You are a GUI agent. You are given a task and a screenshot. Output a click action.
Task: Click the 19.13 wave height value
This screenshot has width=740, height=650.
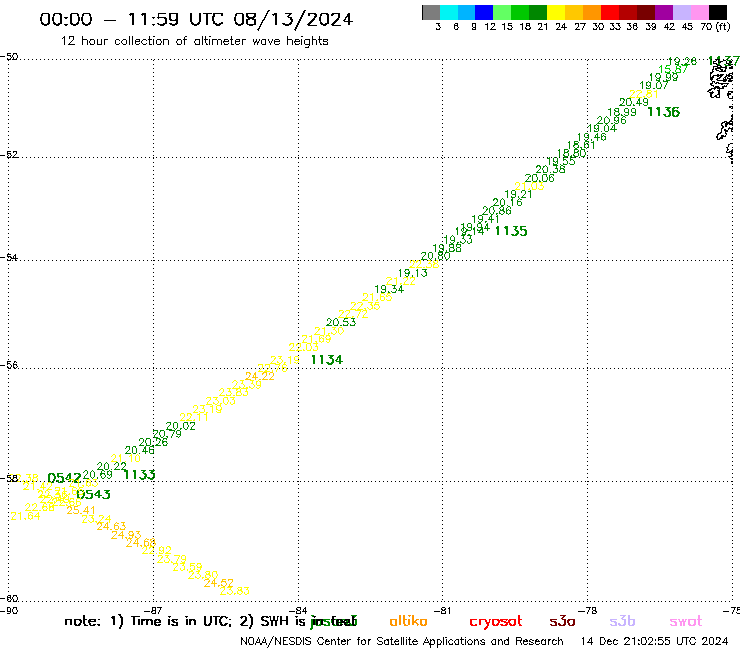coord(413,273)
